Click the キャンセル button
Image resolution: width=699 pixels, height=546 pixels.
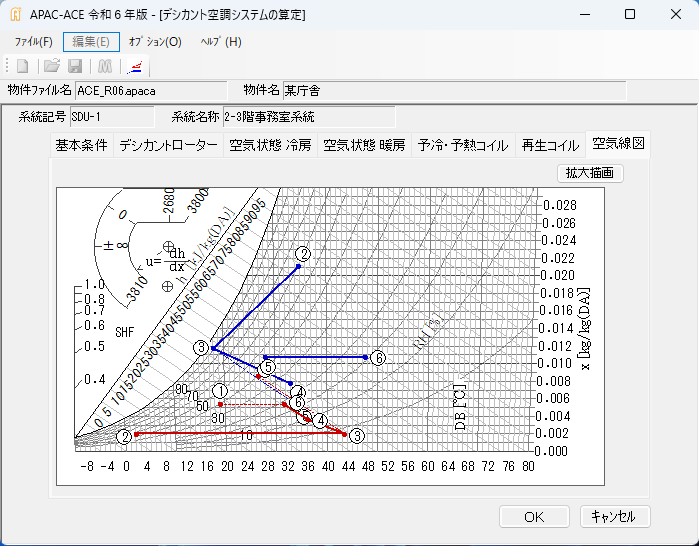coord(615,517)
